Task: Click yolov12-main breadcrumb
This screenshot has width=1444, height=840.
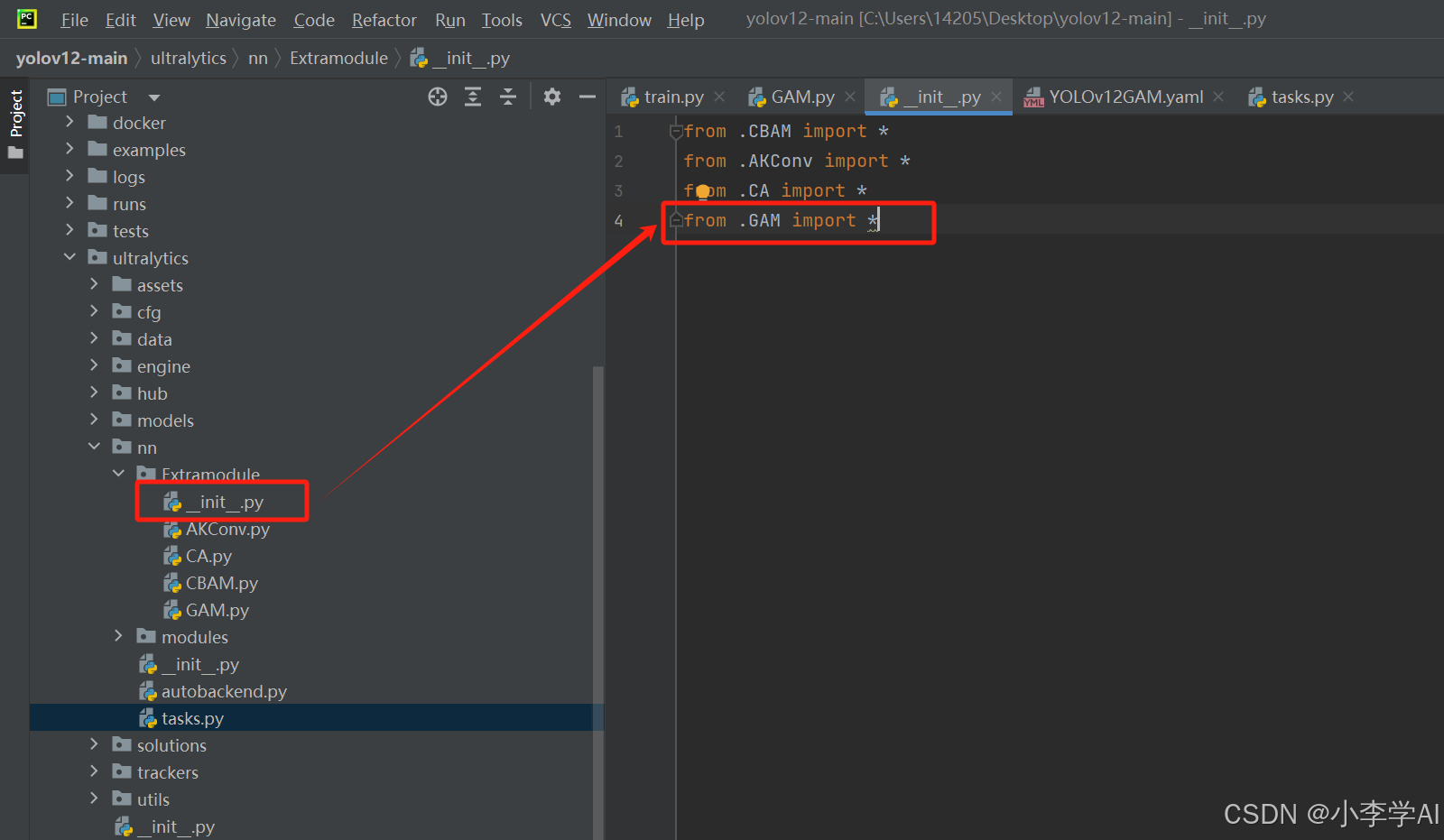Action: tap(71, 59)
